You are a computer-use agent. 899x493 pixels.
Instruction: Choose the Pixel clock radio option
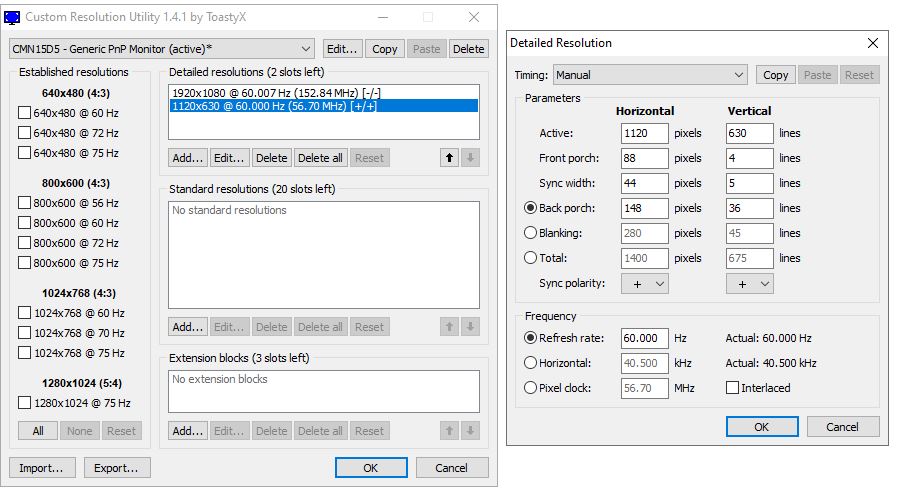click(x=530, y=388)
